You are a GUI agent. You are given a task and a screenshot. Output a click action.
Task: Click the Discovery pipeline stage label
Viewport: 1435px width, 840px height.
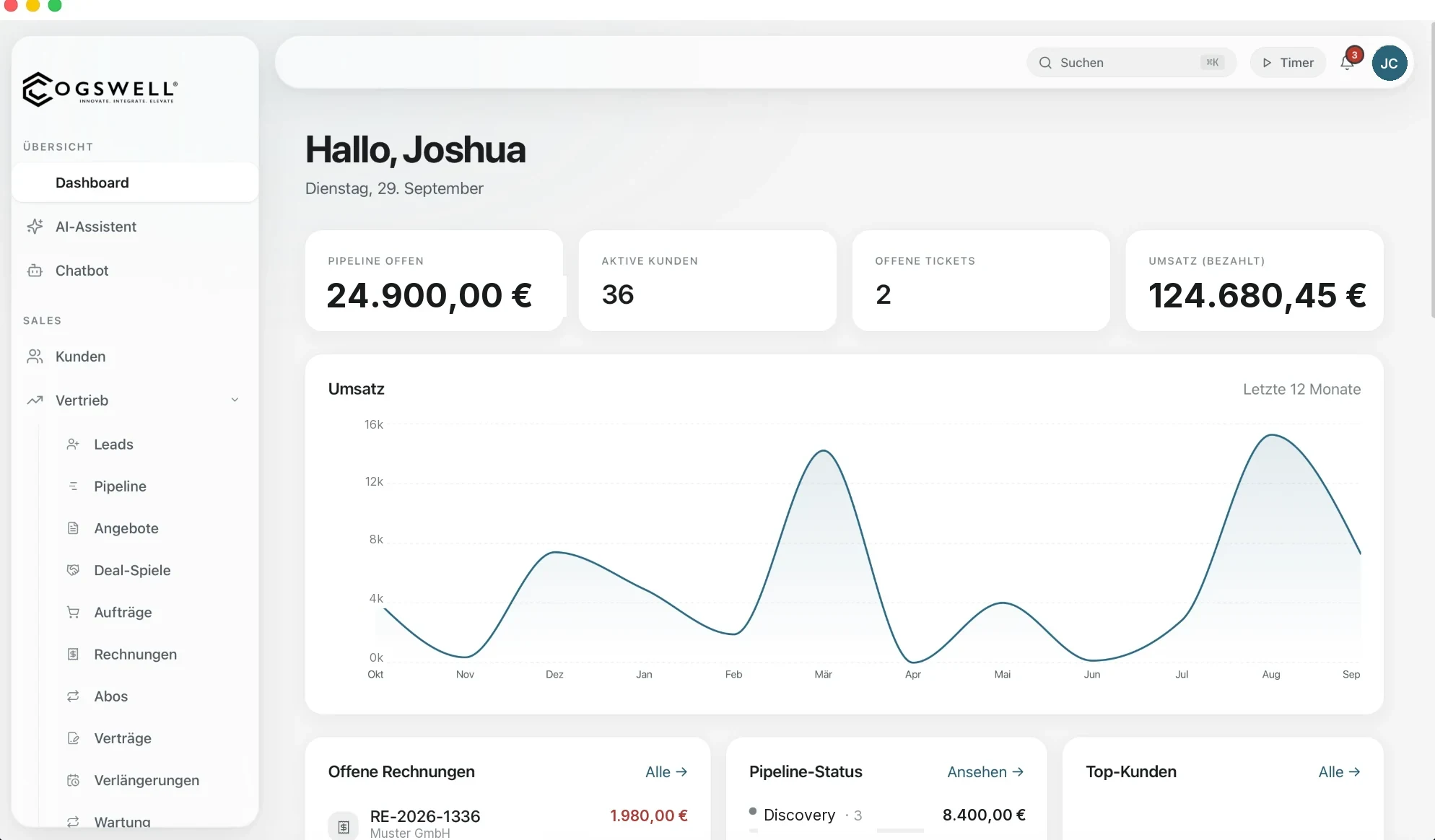tap(799, 815)
